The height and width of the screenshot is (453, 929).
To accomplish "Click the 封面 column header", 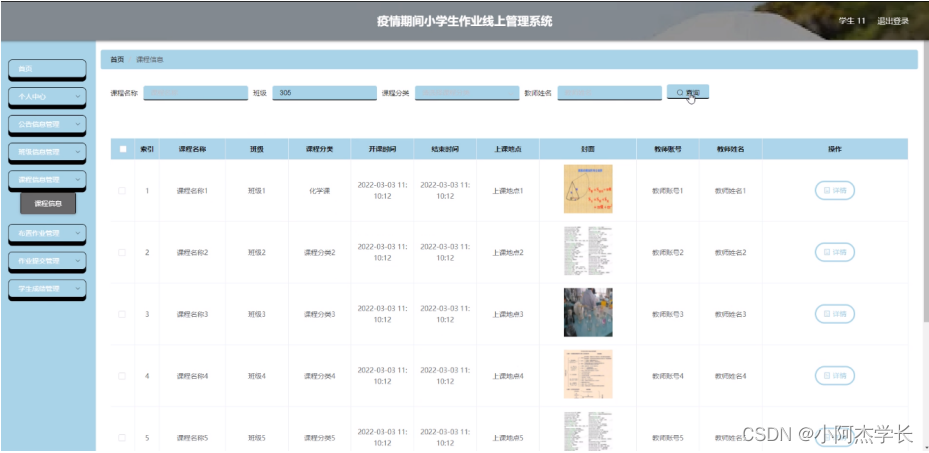I will 588,149.
